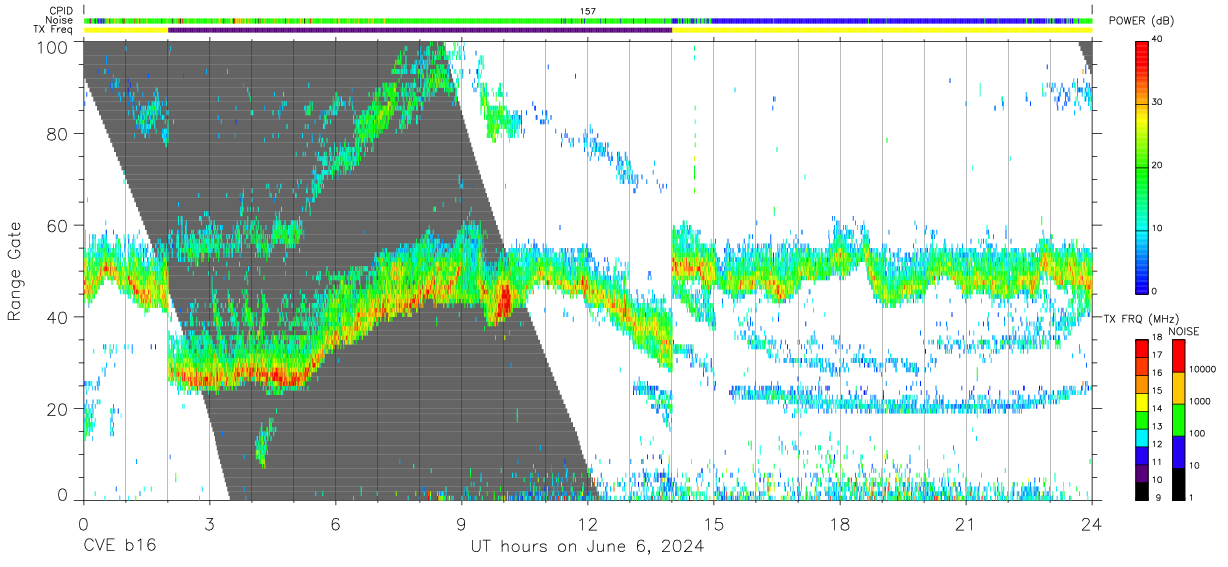1228x567 pixels.
Task: Click the power colorbar gradient
Action: [1141, 166]
